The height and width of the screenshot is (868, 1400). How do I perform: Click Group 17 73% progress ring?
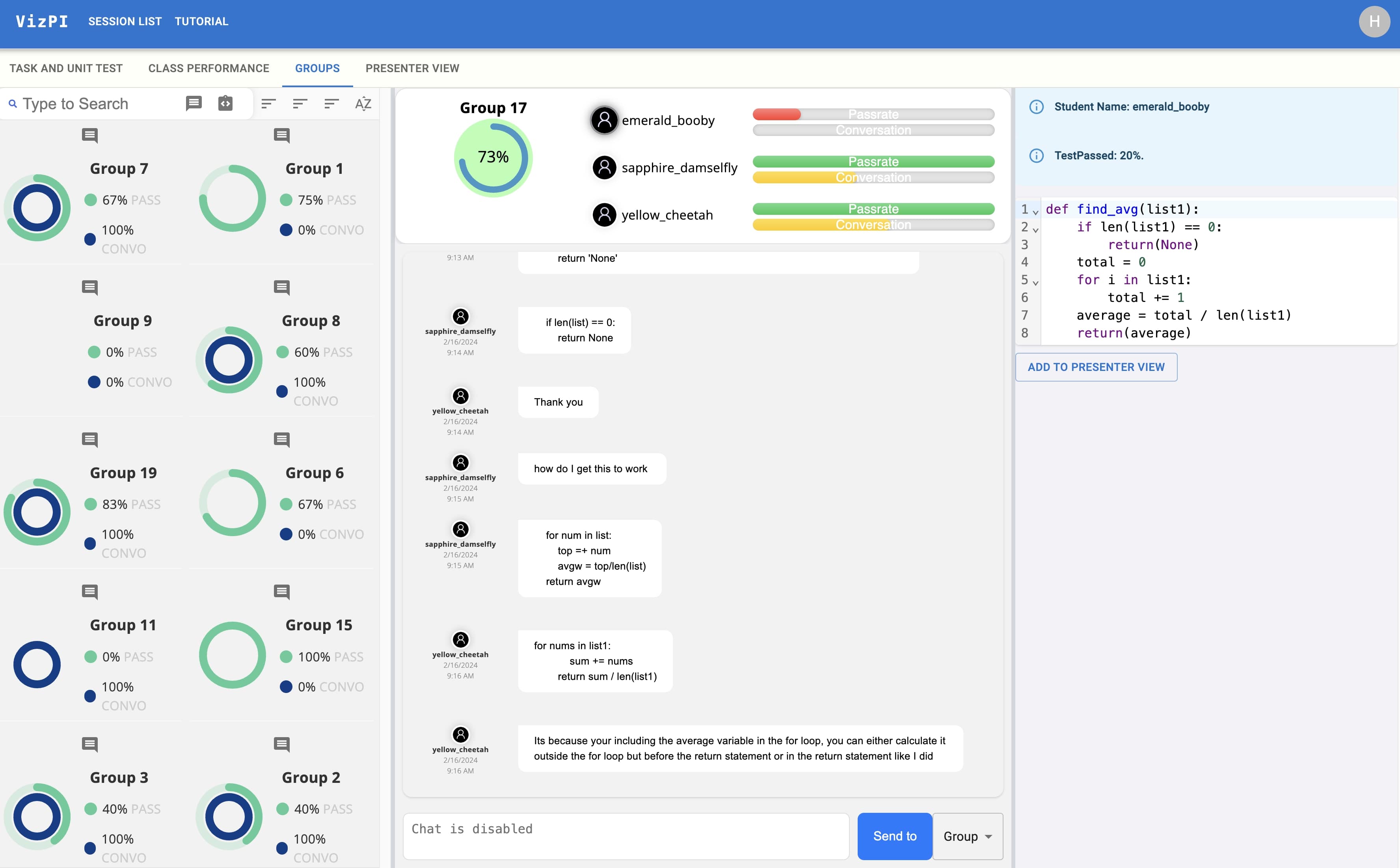point(493,157)
